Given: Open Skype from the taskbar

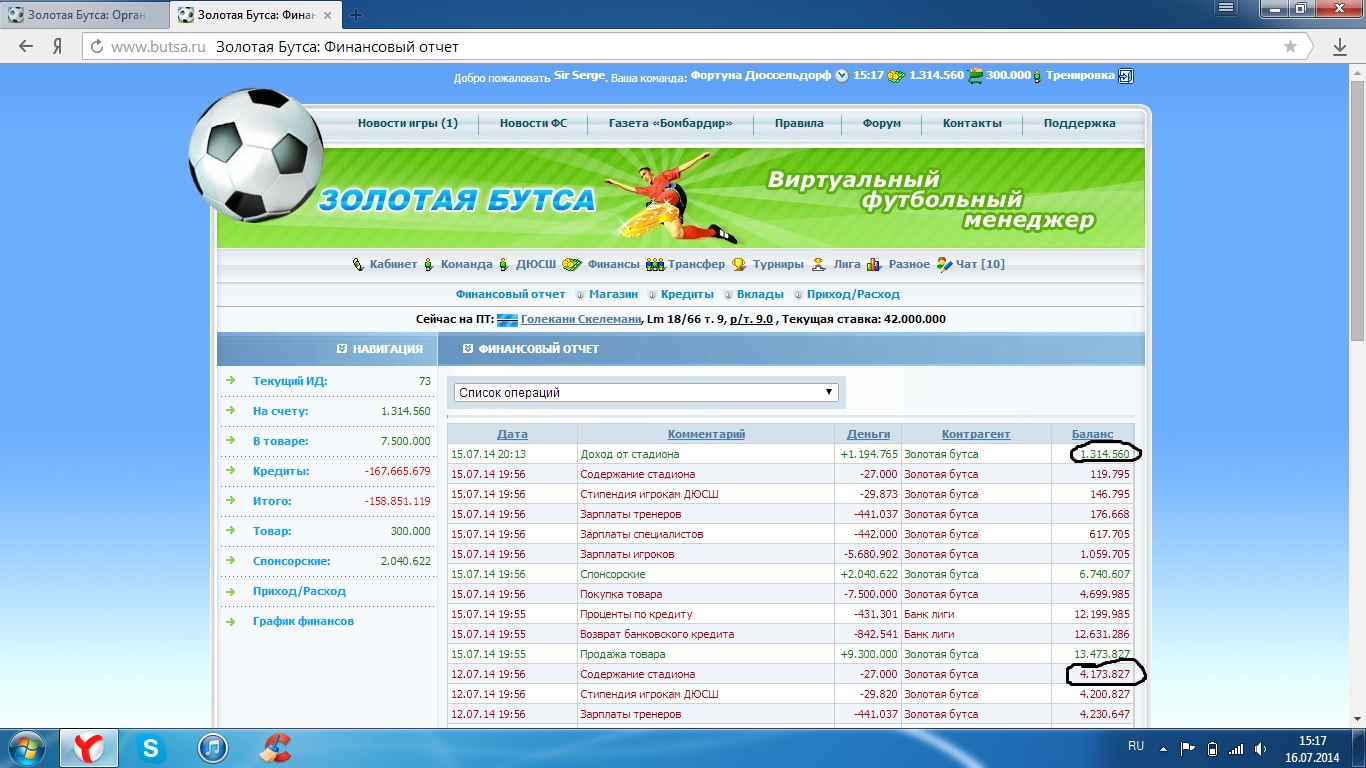Looking at the screenshot, I should pyautogui.click(x=151, y=748).
